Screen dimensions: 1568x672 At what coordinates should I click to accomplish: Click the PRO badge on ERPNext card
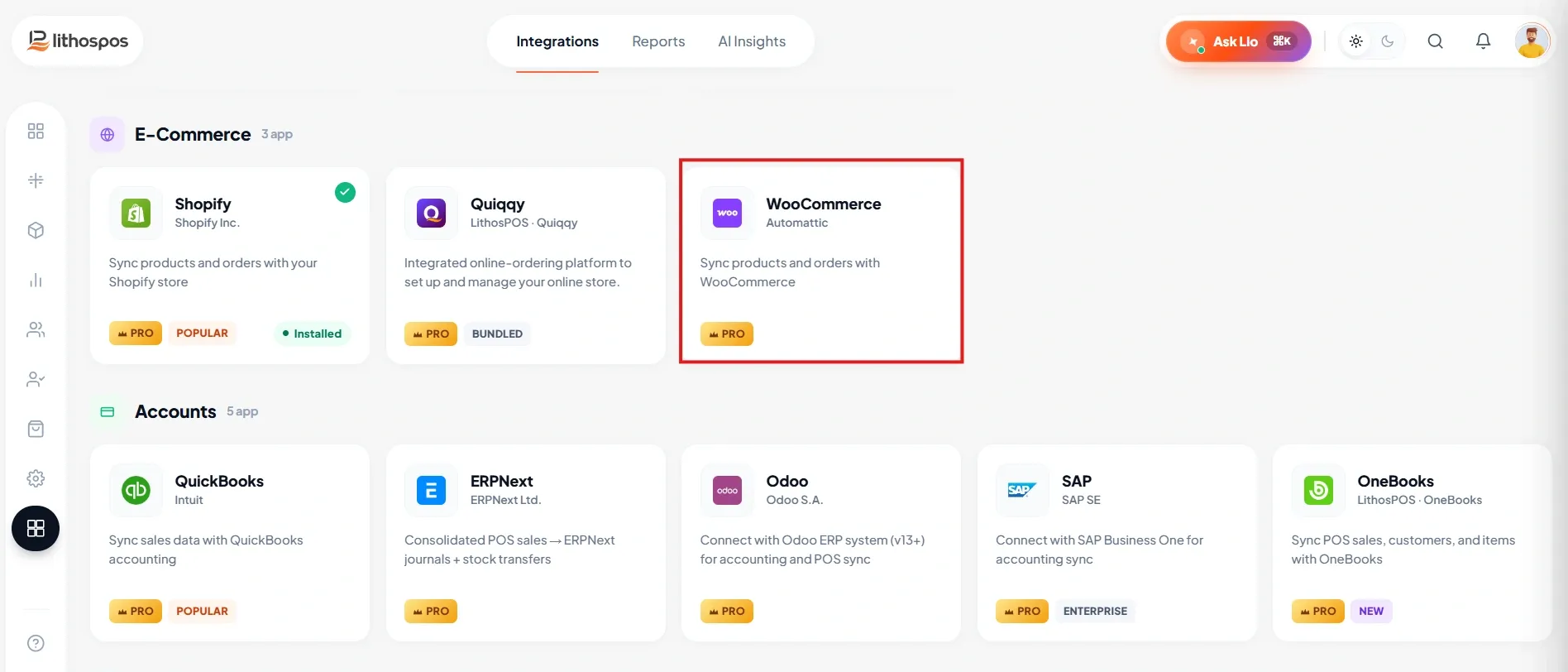coord(432,611)
